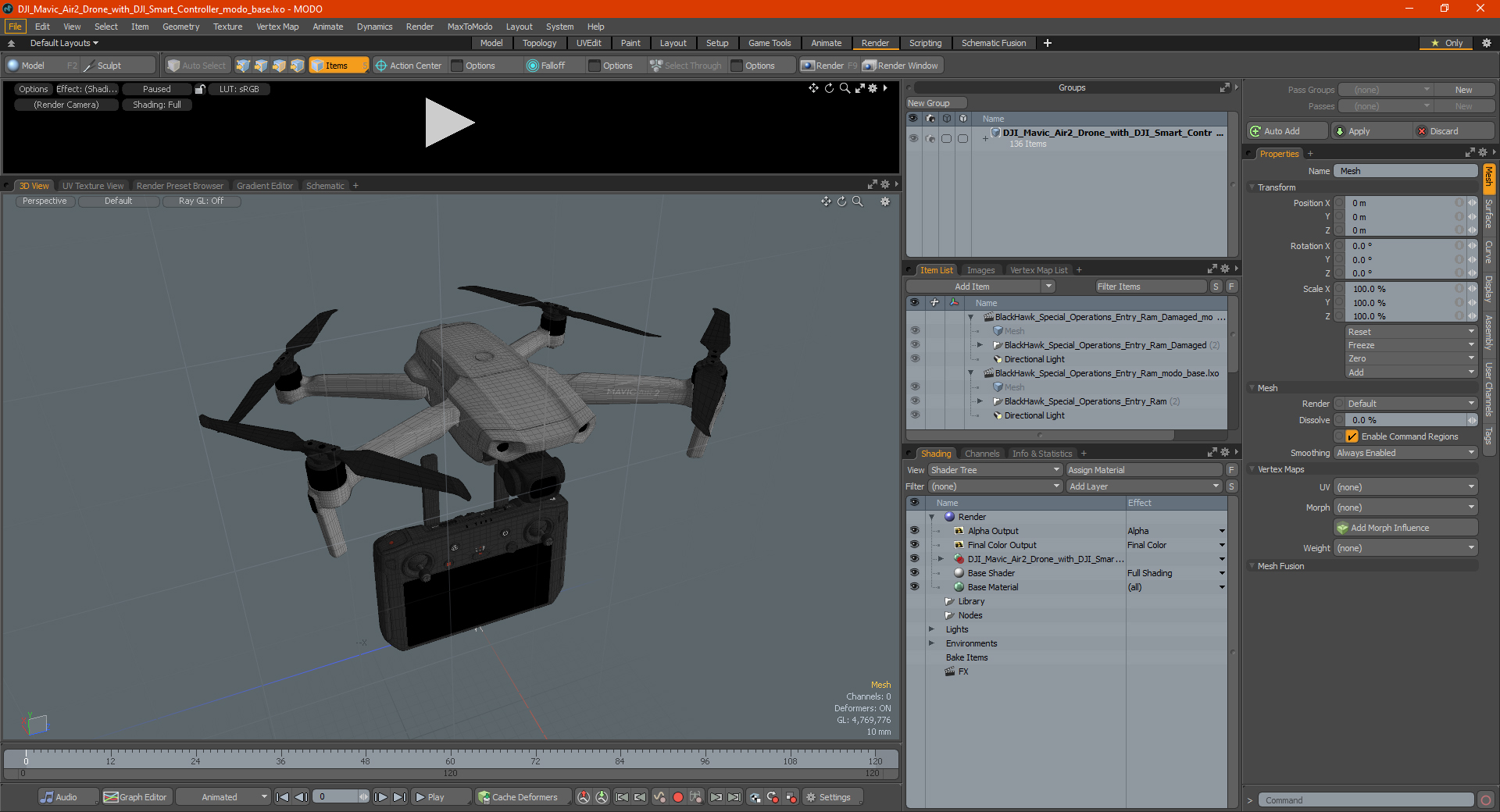The width and height of the screenshot is (1500, 812).
Task: Click Add Morph Influence button
Action: pos(1405,528)
